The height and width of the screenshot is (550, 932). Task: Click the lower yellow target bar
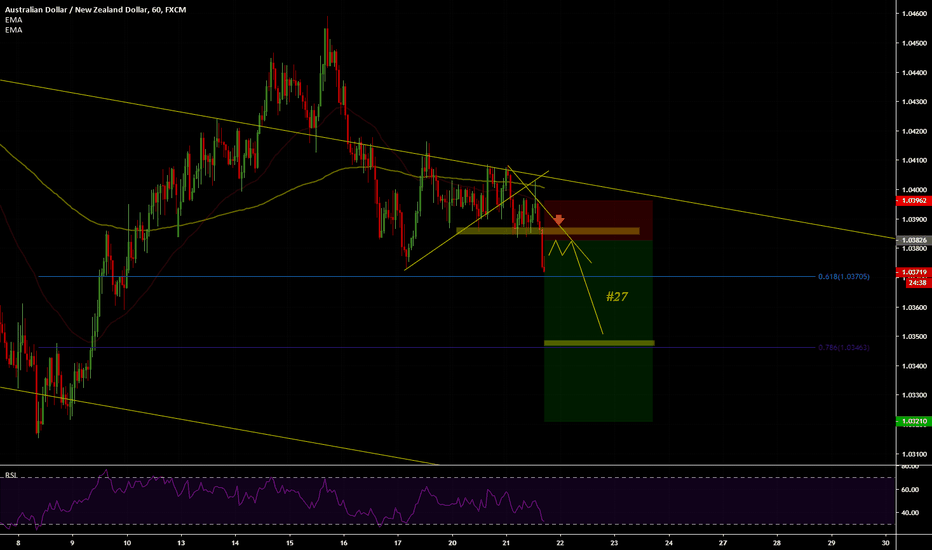pos(598,343)
